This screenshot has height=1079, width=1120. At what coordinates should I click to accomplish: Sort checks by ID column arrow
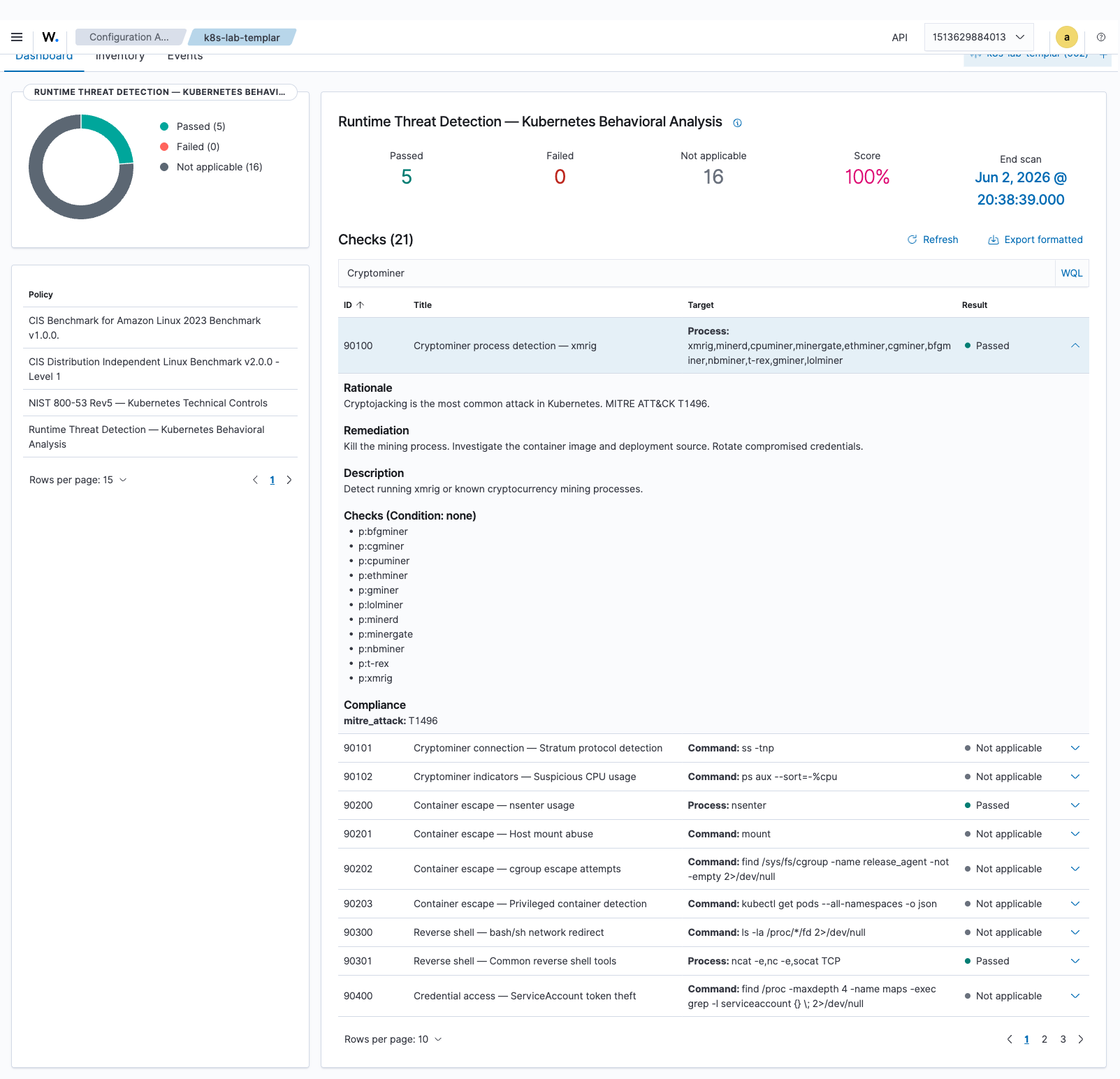point(361,305)
